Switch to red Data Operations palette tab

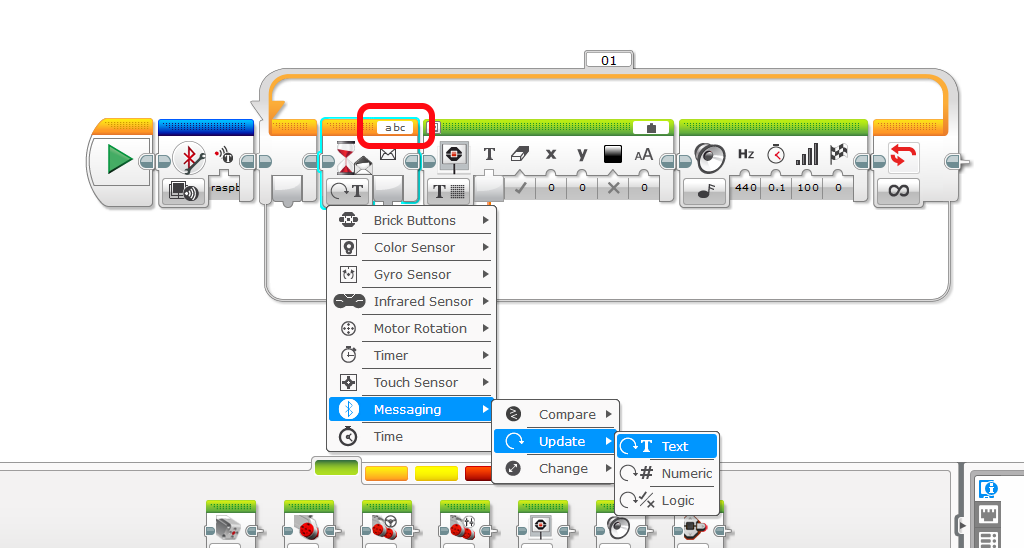(479, 473)
